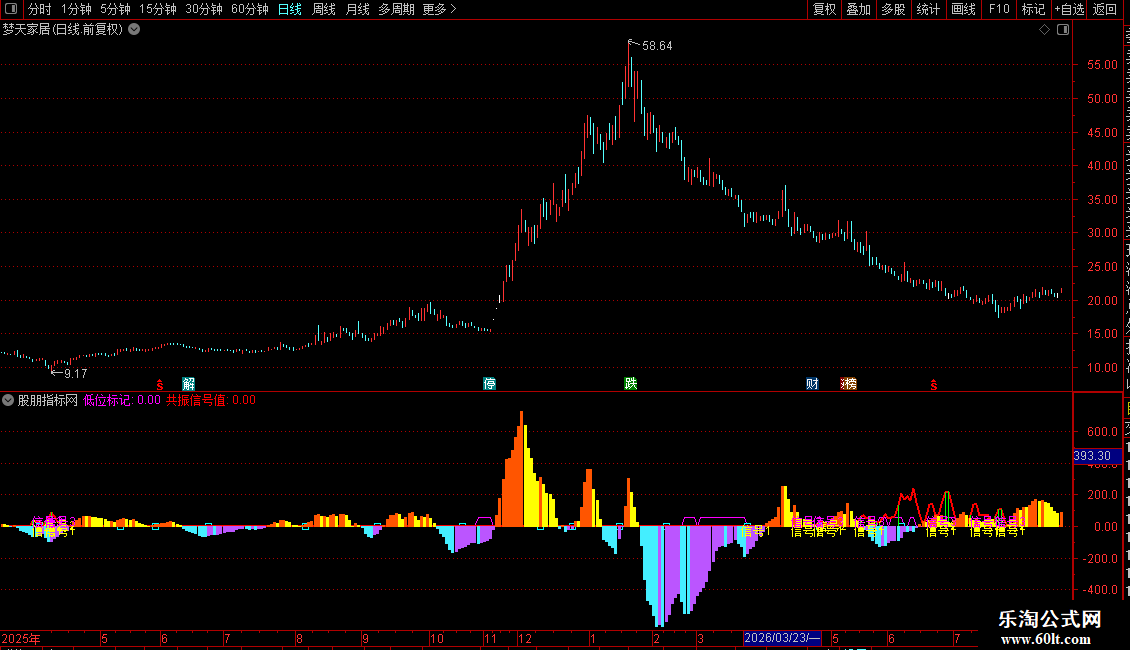
Task: Click the panel layout icon at top-left
Action: 11,9
